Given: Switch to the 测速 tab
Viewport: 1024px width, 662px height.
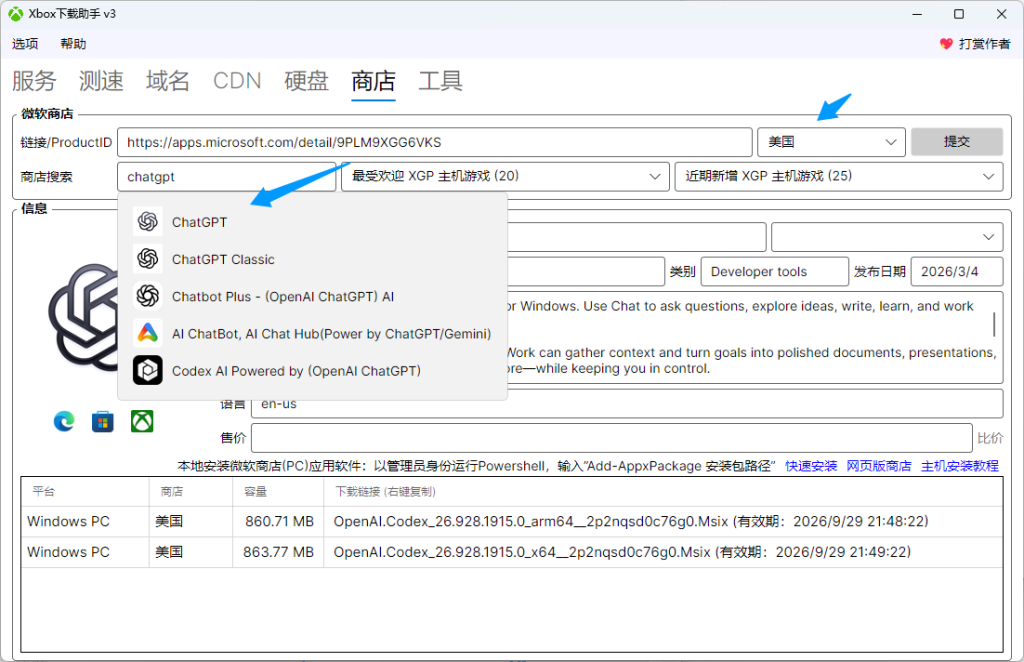Looking at the screenshot, I should [101, 81].
